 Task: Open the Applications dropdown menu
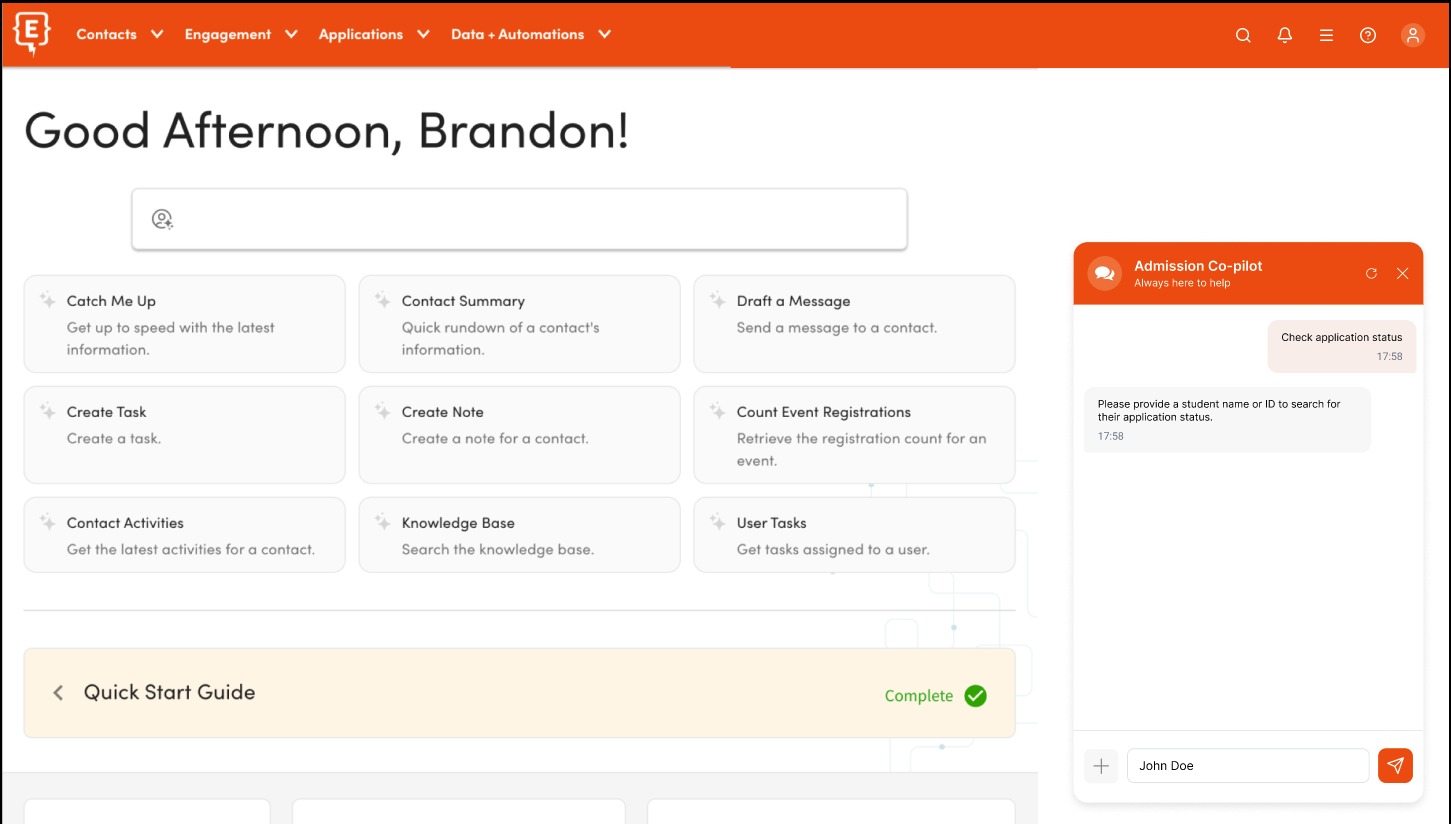point(374,34)
